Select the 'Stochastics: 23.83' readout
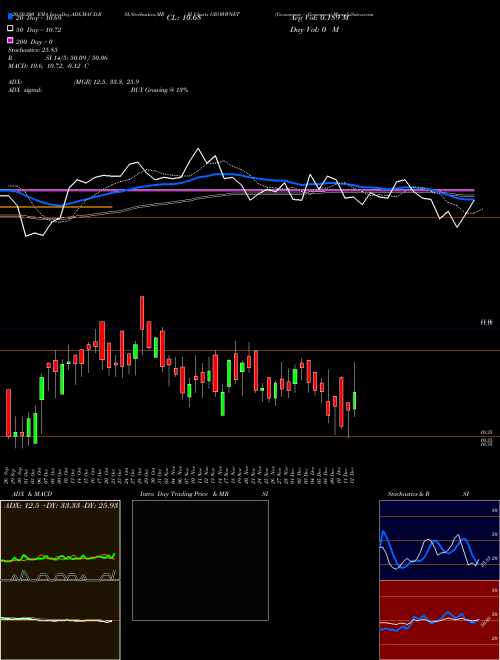This screenshot has width=500, height=660. pos(32,50)
